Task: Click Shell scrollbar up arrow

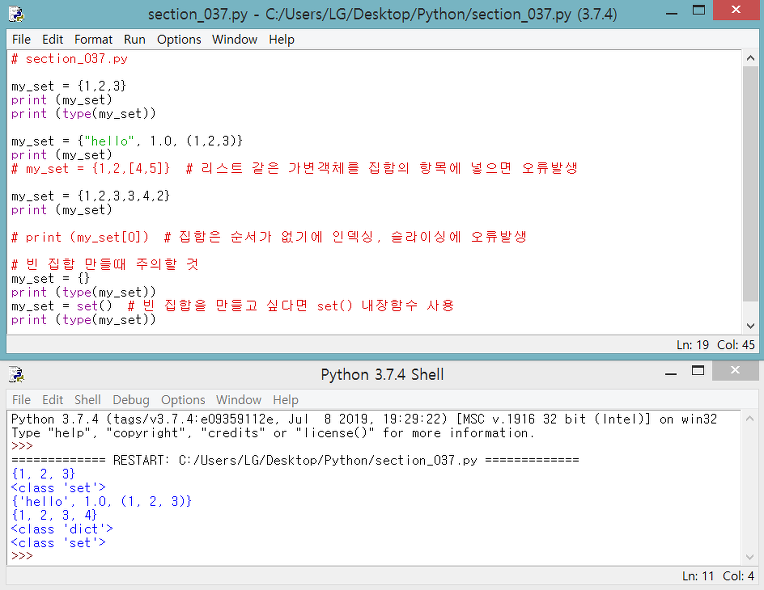Action: [749, 419]
